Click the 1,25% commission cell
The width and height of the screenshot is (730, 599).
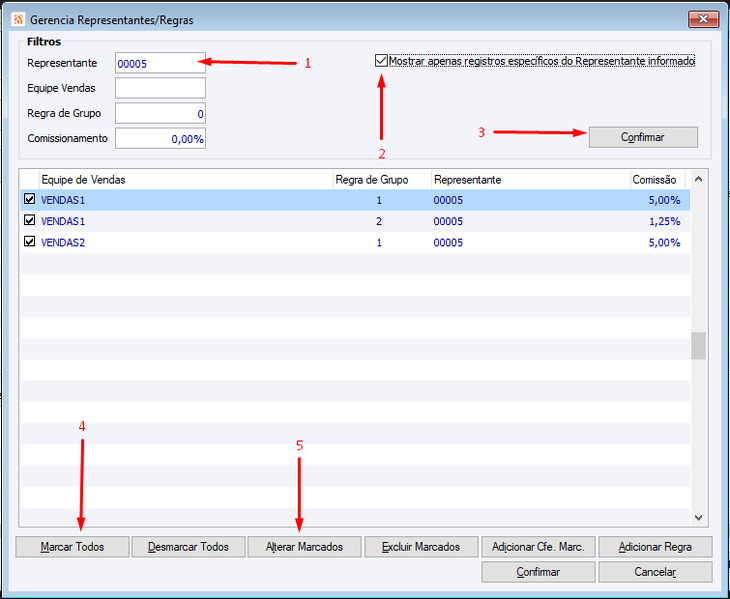pos(664,222)
